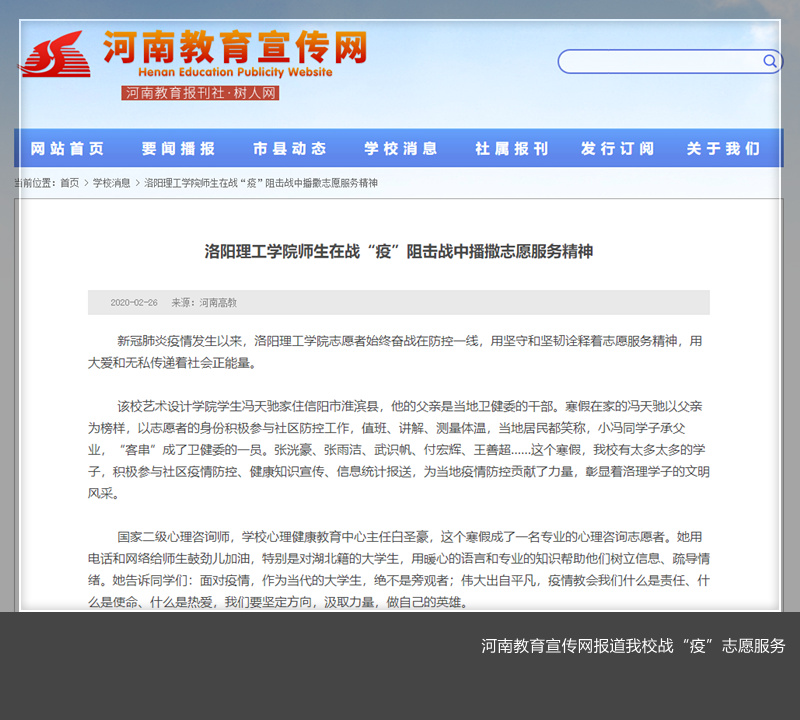Select the 市县动态 menu item
Screen dimensions: 800x720
click(x=290, y=149)
